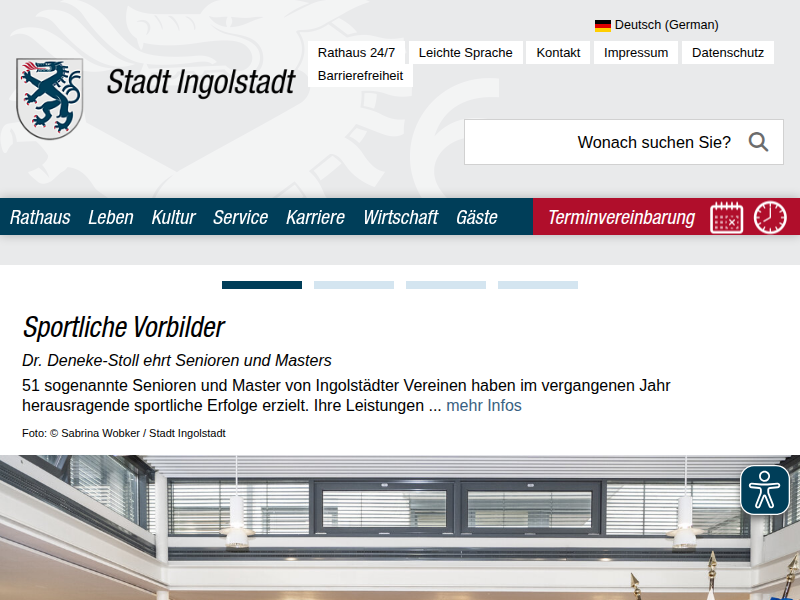The image size is (800, 600).
Task: Open the Leichte Sprache link
Action: click(465, 53)
